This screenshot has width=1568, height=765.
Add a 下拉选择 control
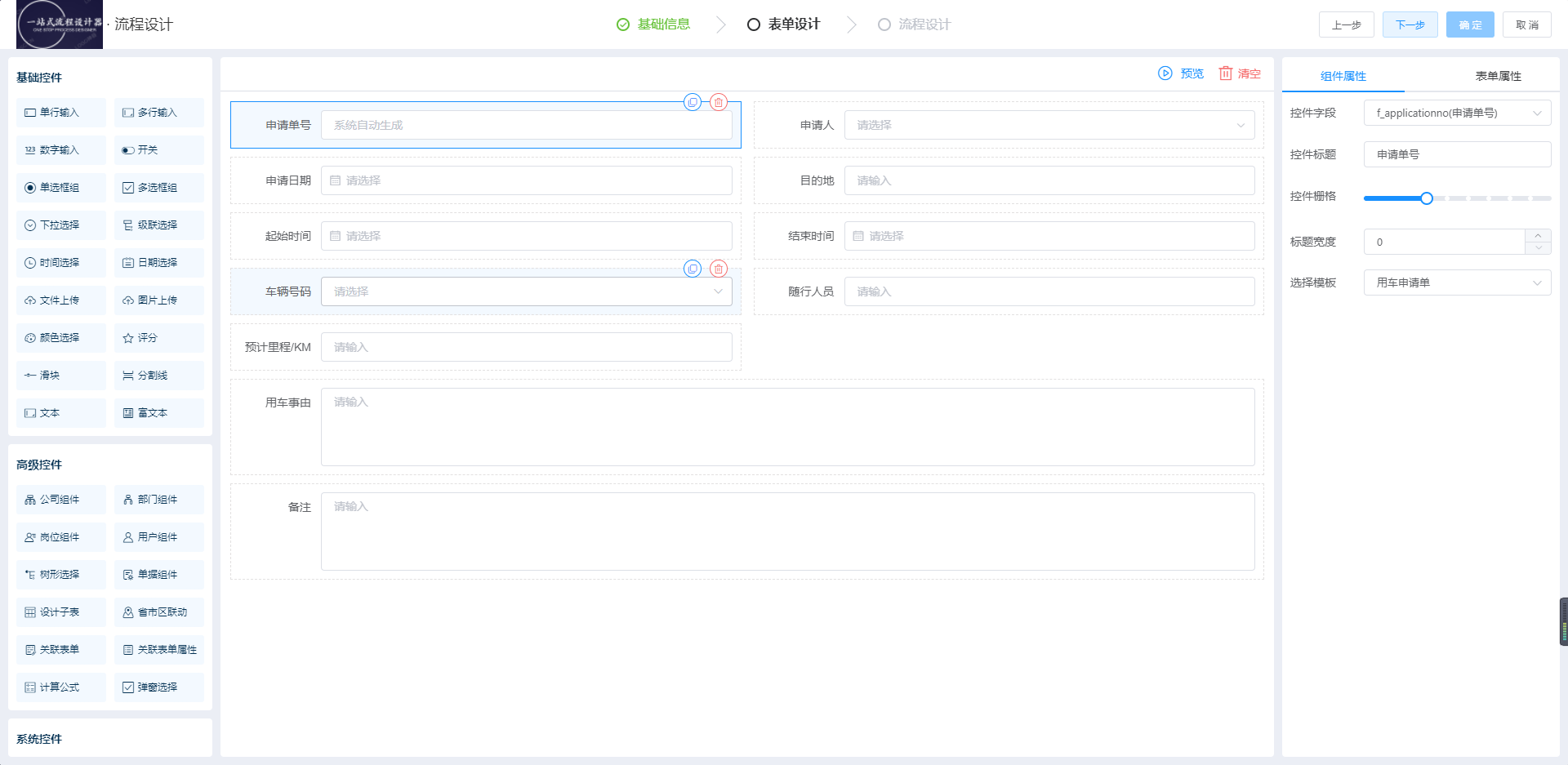tap(61, 225)
